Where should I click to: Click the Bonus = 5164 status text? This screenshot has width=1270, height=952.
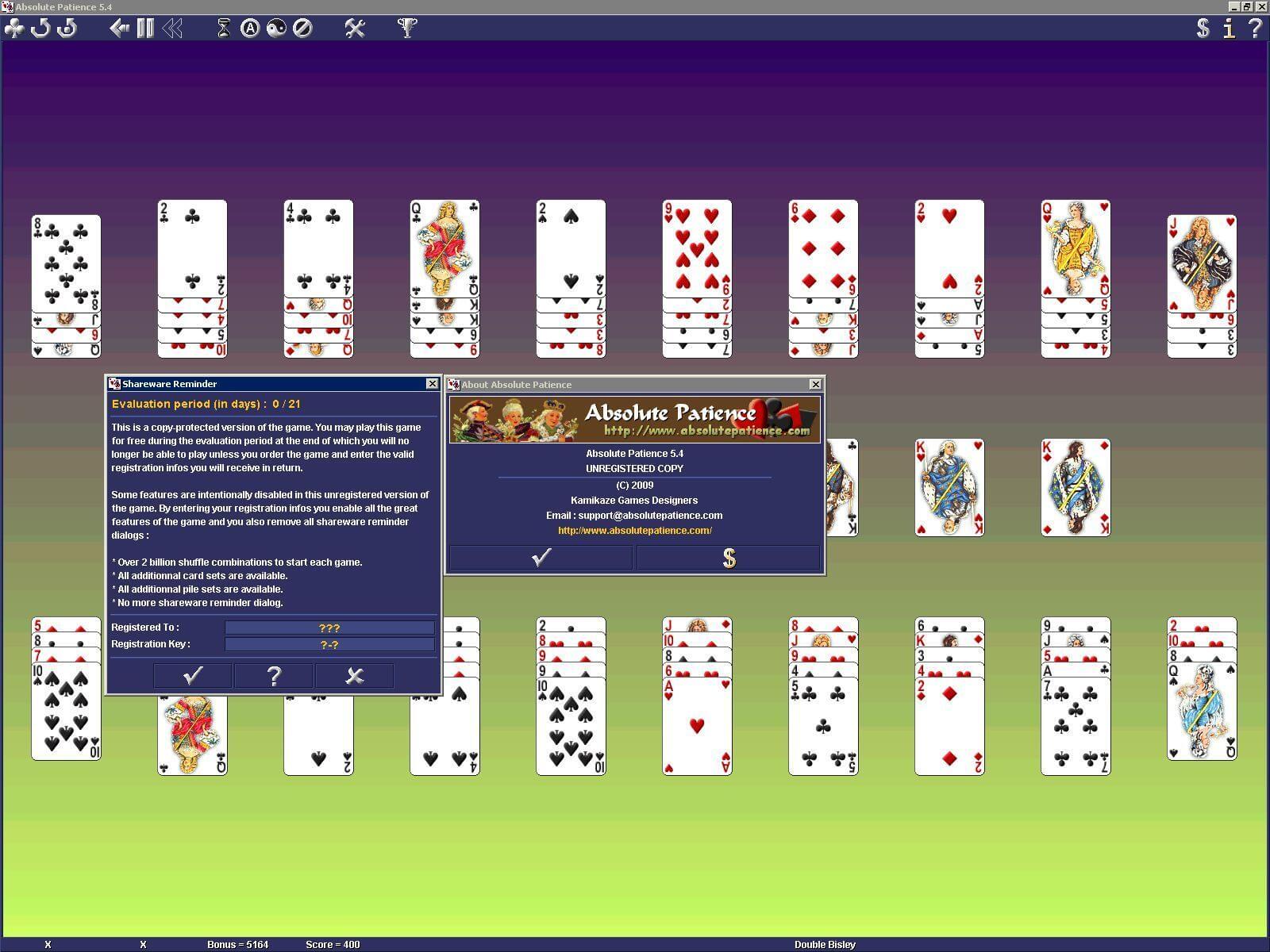[237, 945]
